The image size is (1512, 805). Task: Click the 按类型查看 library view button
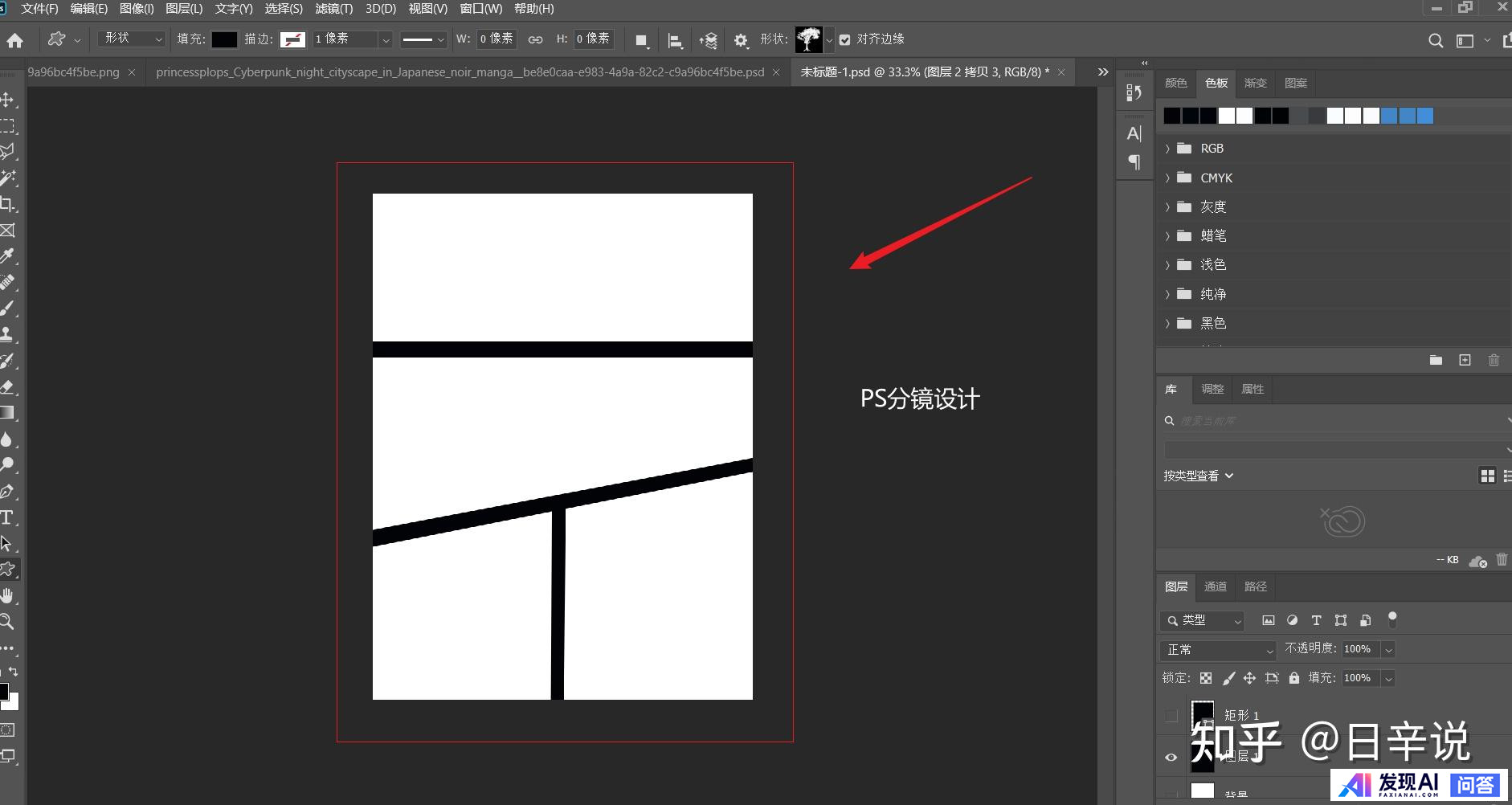1198,476
